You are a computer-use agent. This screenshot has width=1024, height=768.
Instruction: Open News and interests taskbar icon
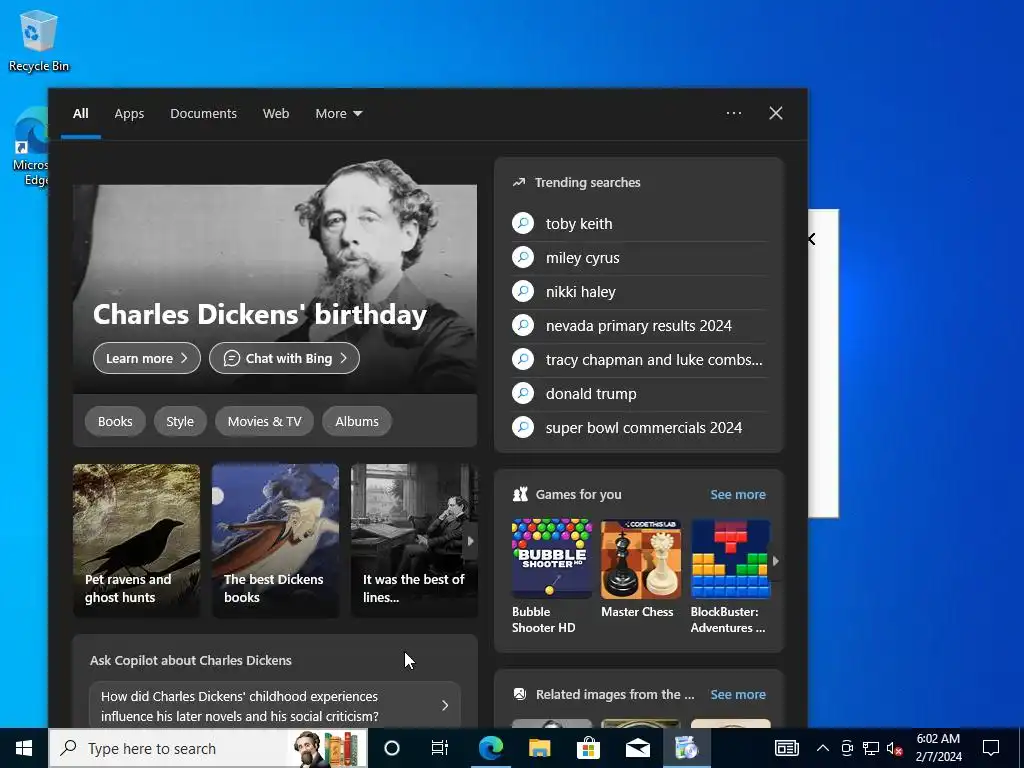[786, 748]
